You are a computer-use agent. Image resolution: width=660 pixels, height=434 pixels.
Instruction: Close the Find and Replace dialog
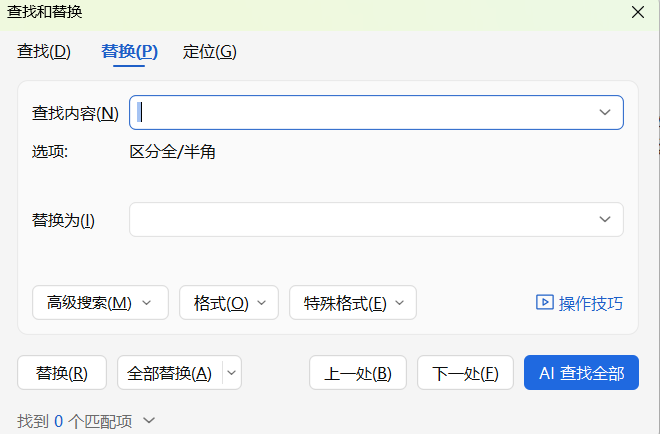pyautogui.click(x=638, y=13)
